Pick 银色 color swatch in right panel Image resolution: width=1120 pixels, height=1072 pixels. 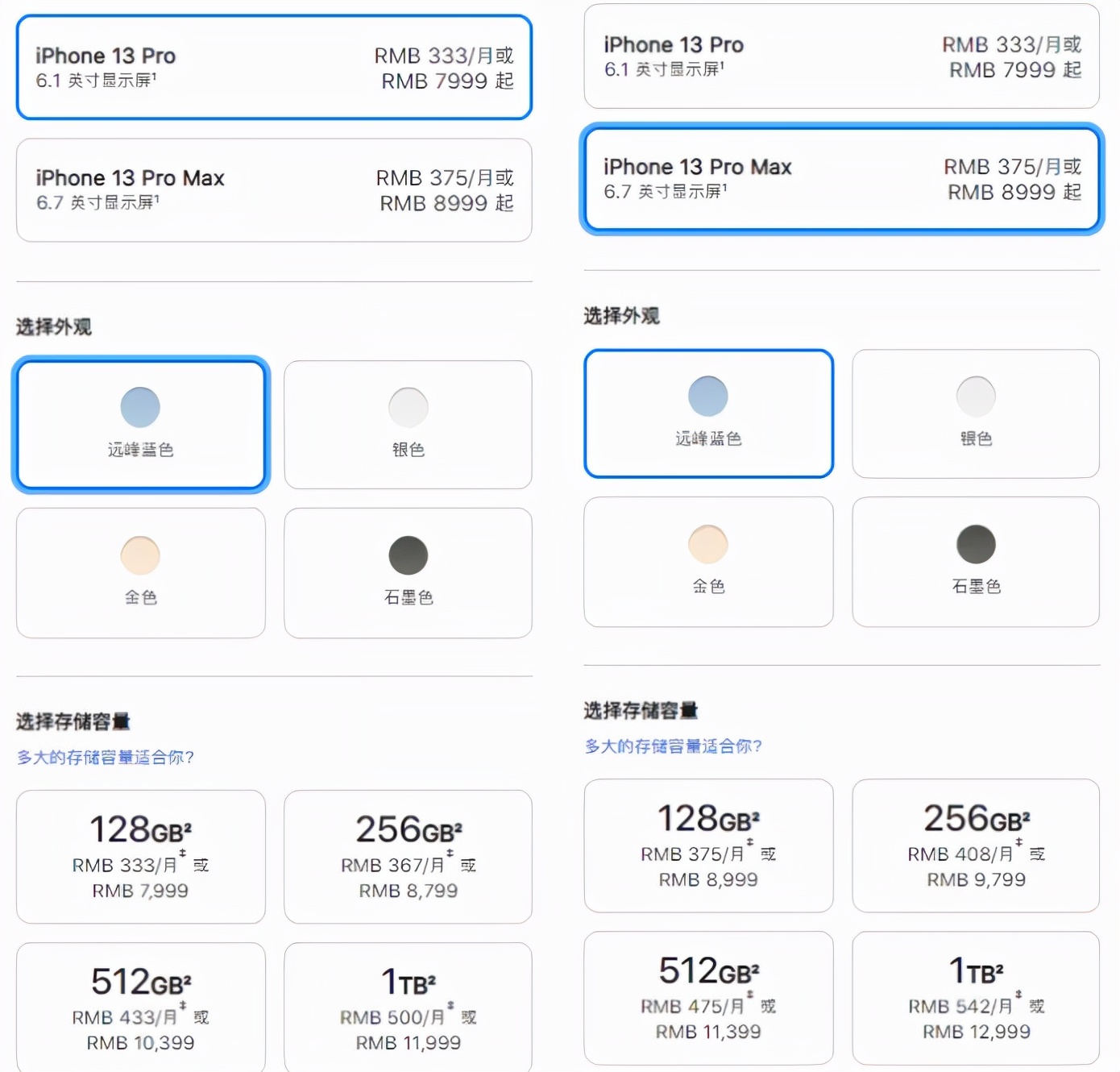[x=976, y=413]
